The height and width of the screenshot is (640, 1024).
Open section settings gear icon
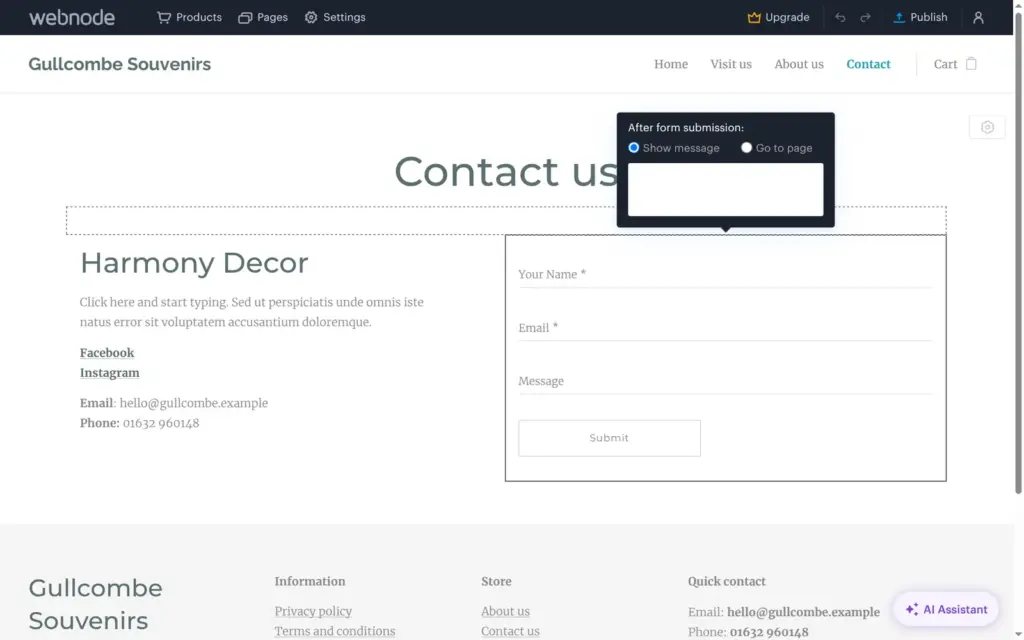[x=987, y=127]
